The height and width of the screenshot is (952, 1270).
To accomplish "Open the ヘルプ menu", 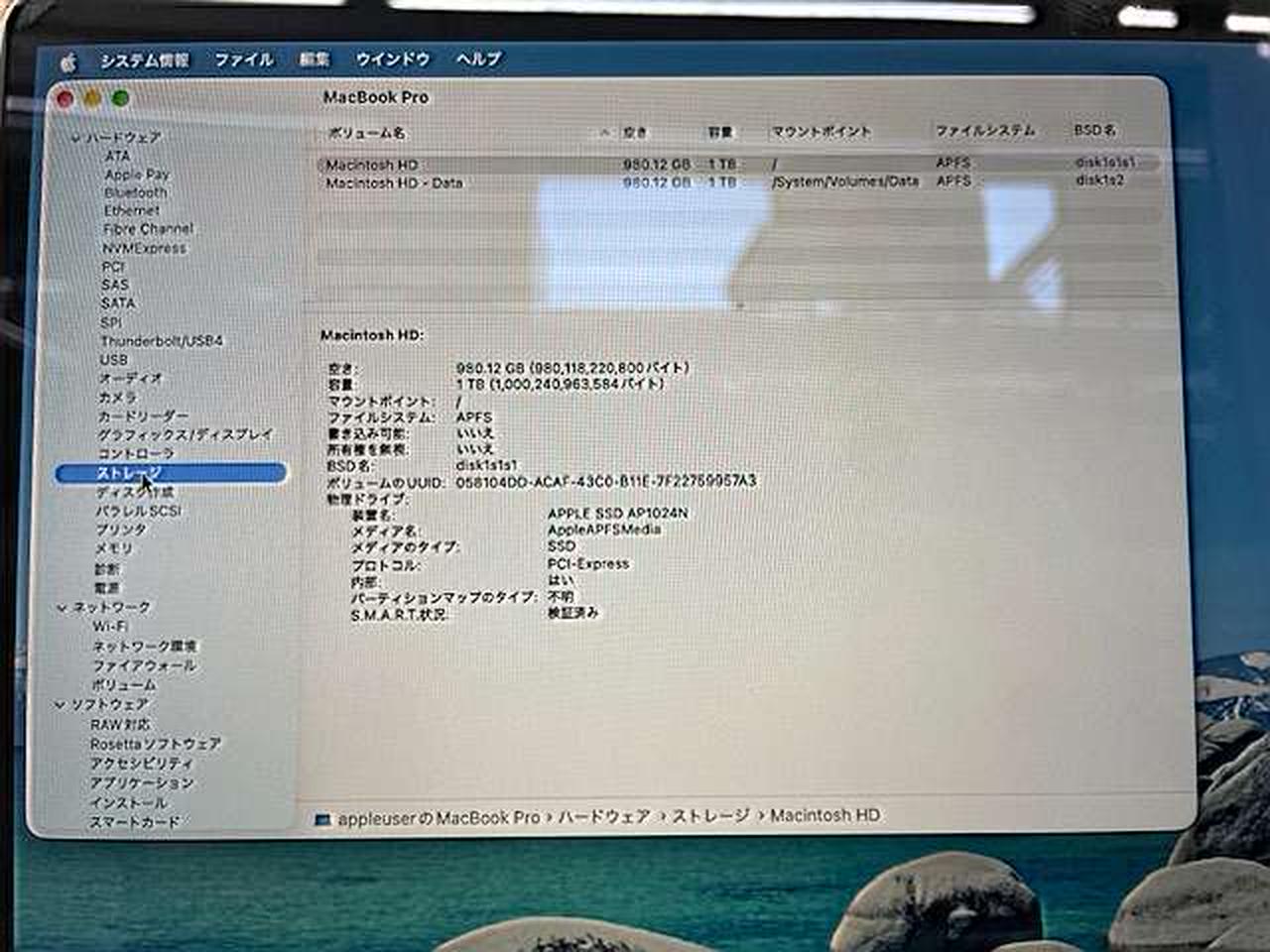I will pyautogui.click(x=478, y=59).
